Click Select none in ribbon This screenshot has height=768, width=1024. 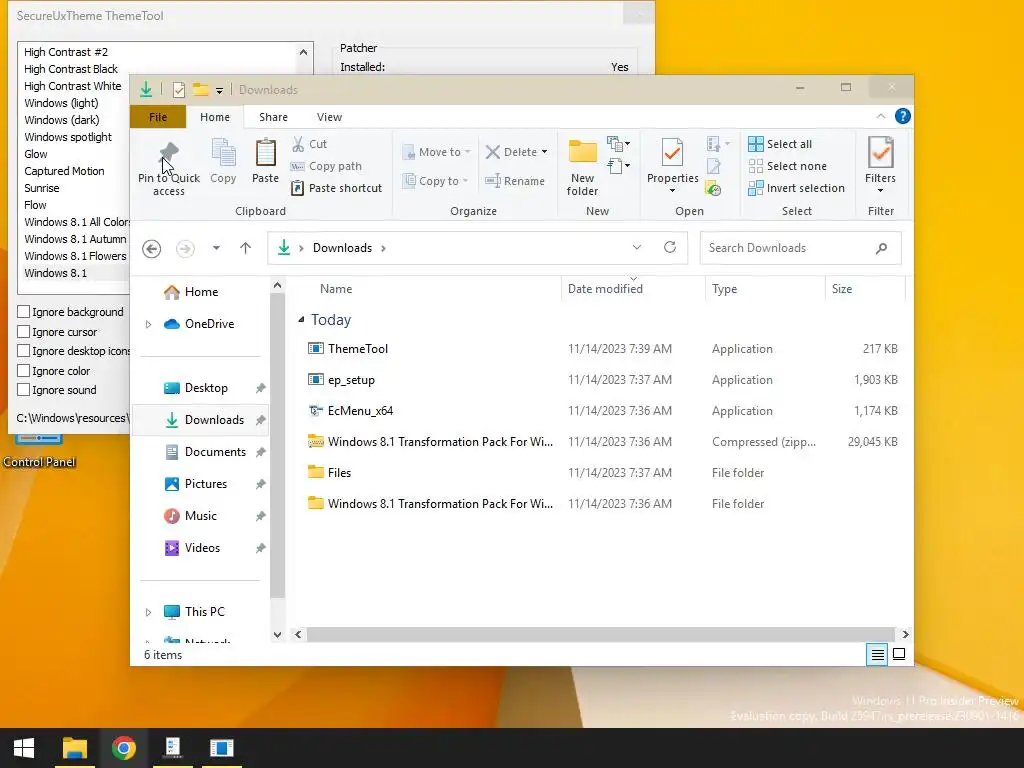point(788,166)
